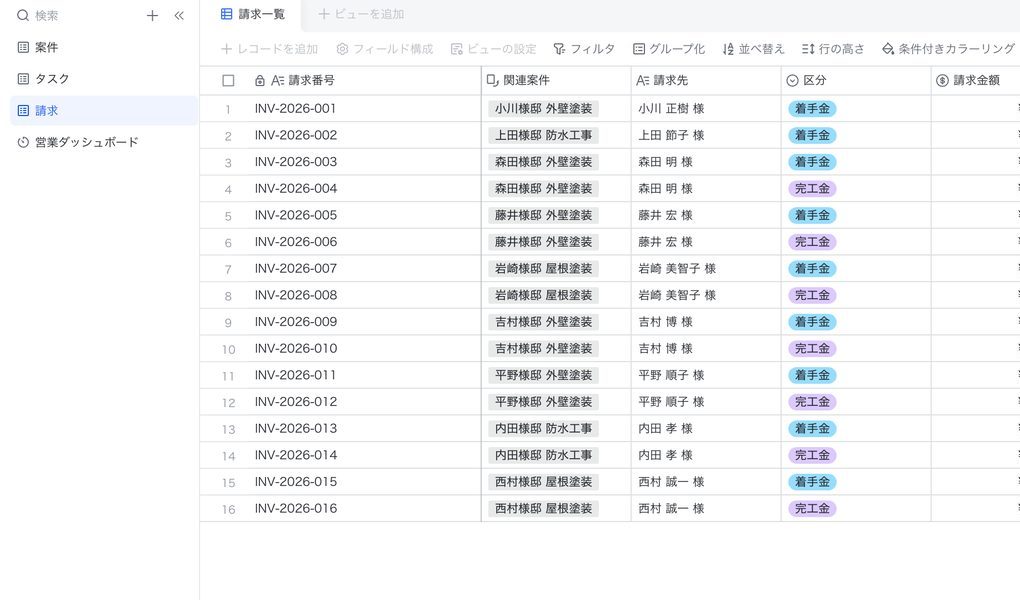Click the search magnifier icon in sidebar
The image size is (1020, 600).
23,16
